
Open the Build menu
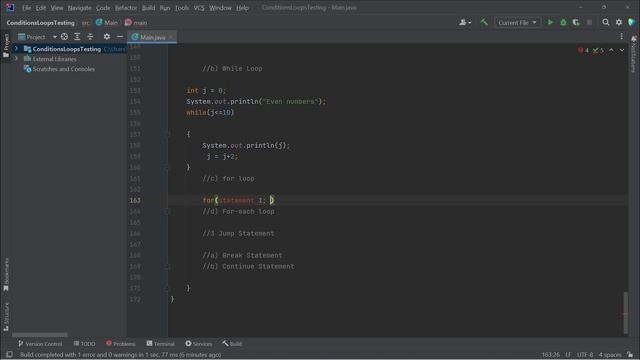coord(148,8)
